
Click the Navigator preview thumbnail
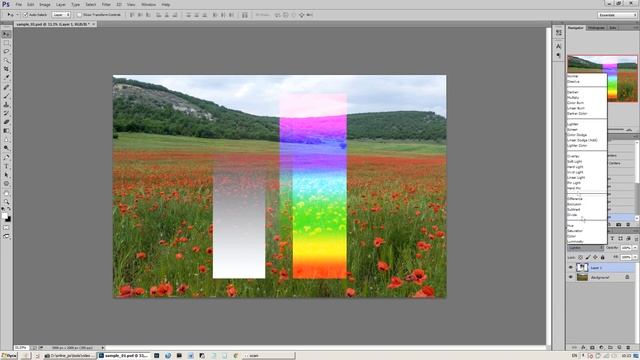602,78
